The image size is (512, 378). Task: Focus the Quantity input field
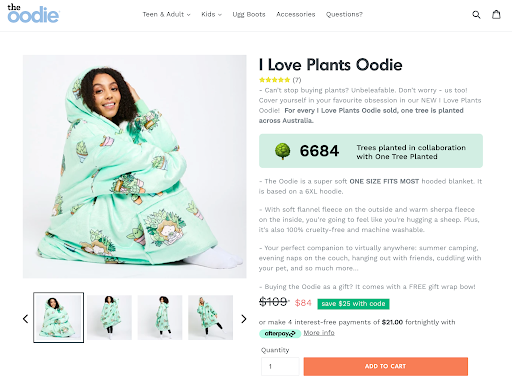click(280, 366)
